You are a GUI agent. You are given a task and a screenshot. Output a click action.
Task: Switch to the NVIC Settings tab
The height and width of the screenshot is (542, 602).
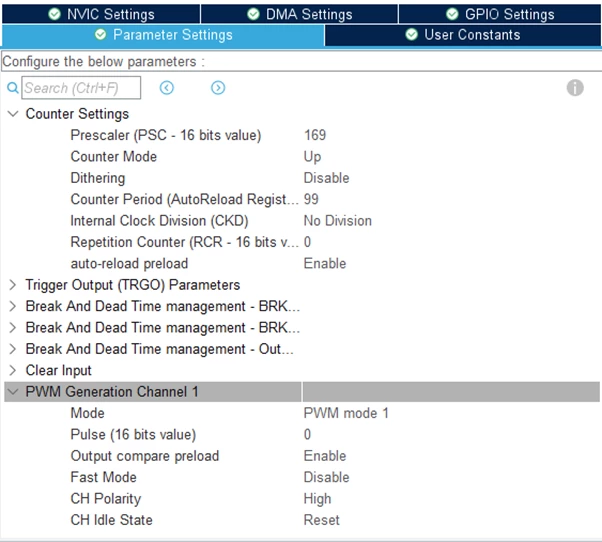pyautogui.click(x=101, y=14)
